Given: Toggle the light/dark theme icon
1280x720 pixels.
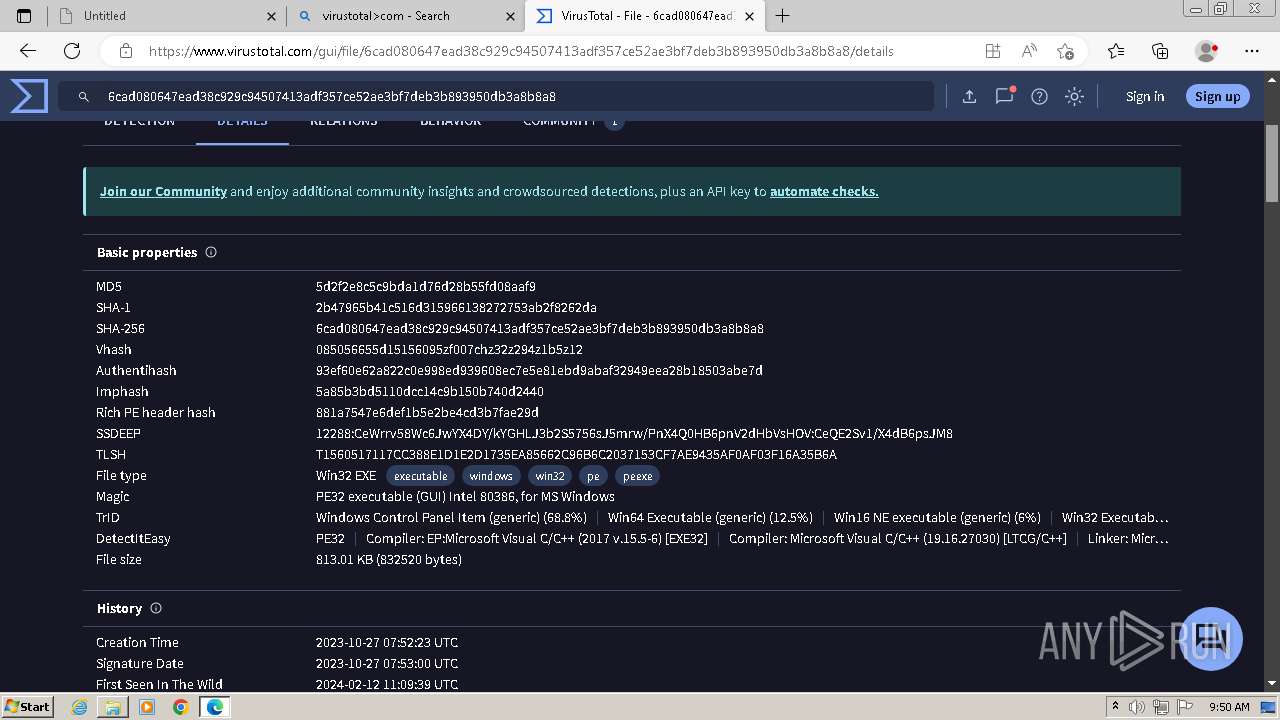Looking at the screenshot, I should [1074, 96].
